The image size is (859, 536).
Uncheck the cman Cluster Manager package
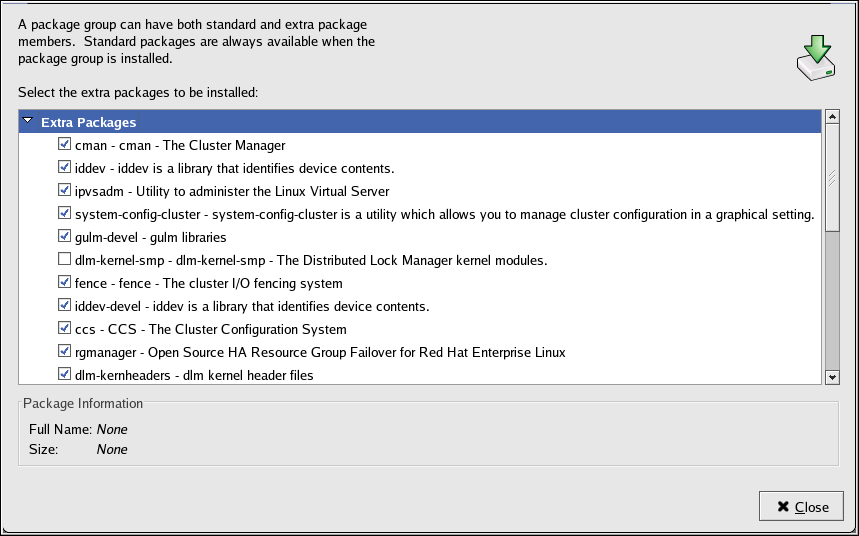point(65,145)
